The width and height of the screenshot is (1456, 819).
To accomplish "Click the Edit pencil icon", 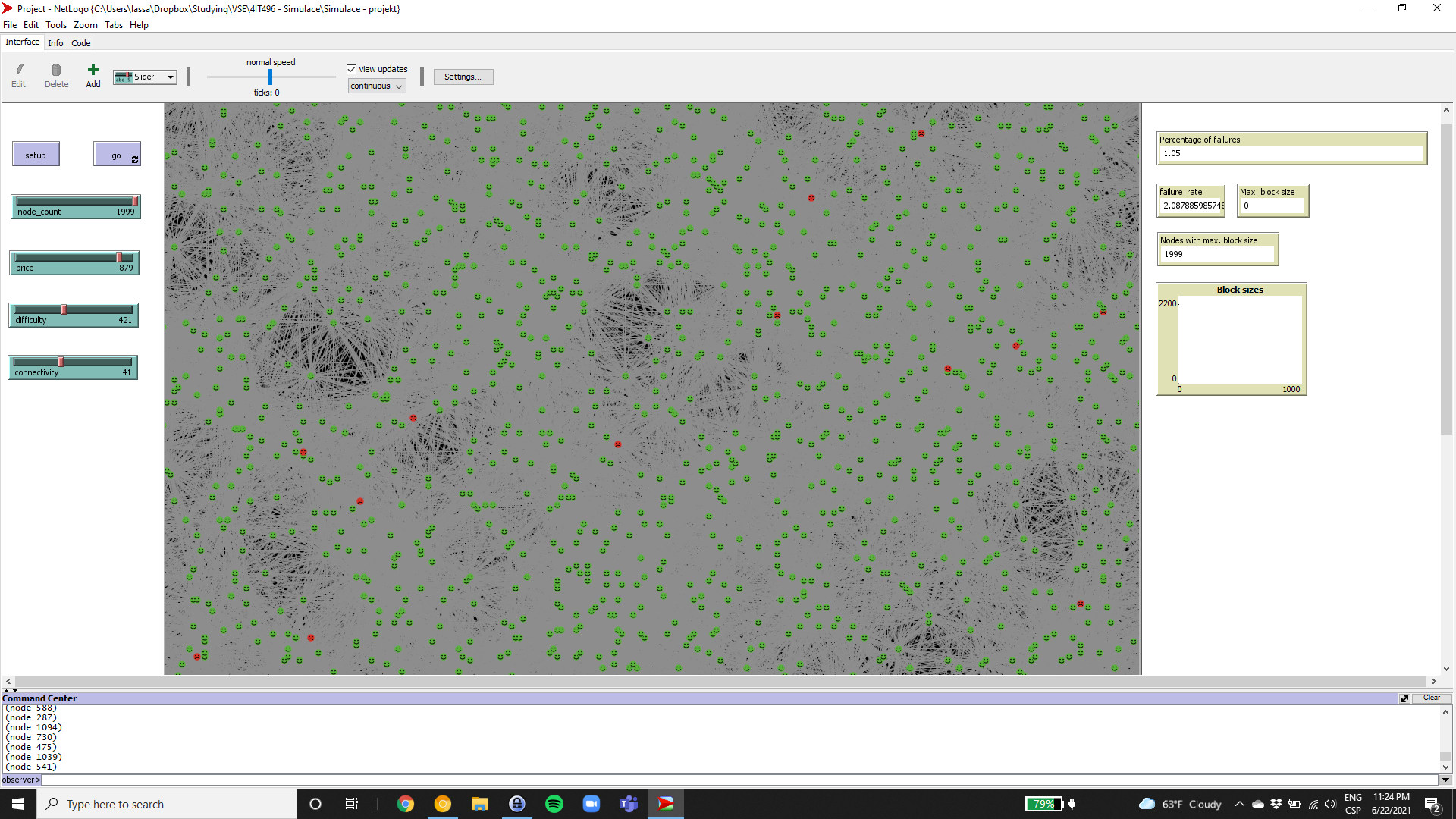I will (19, 70).
